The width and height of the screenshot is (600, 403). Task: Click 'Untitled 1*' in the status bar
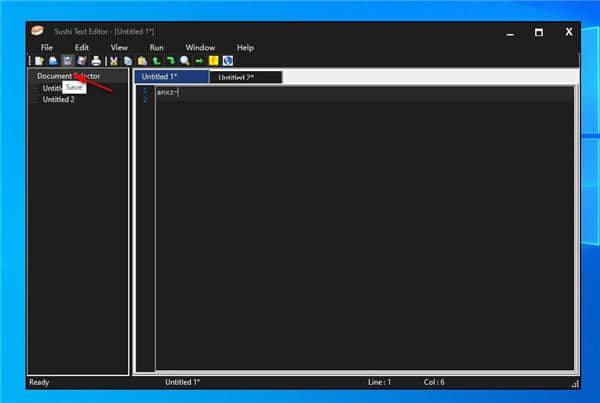pos(183,382)
